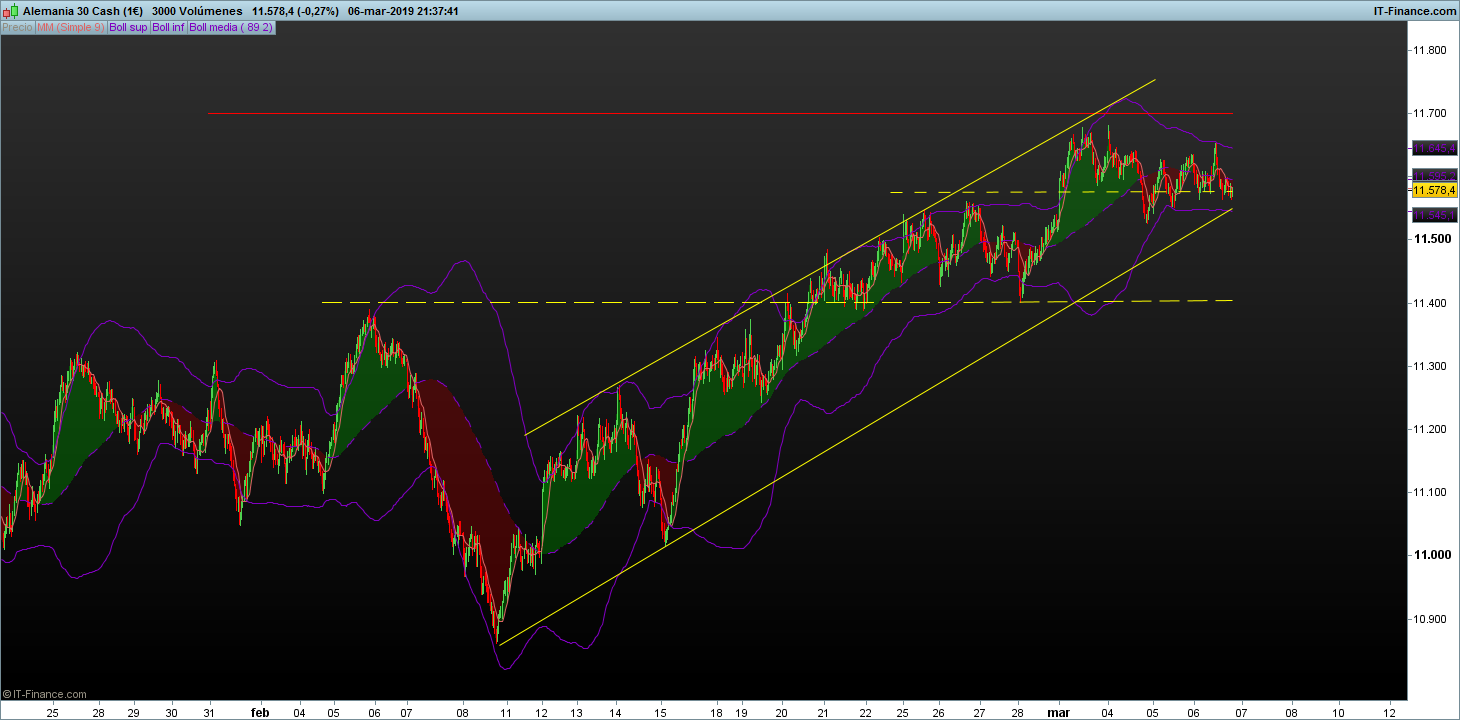Click the IT-Finance.com link at top right
The image size is (1460, 720).
pyautogui.click(x=1412, y=11)
